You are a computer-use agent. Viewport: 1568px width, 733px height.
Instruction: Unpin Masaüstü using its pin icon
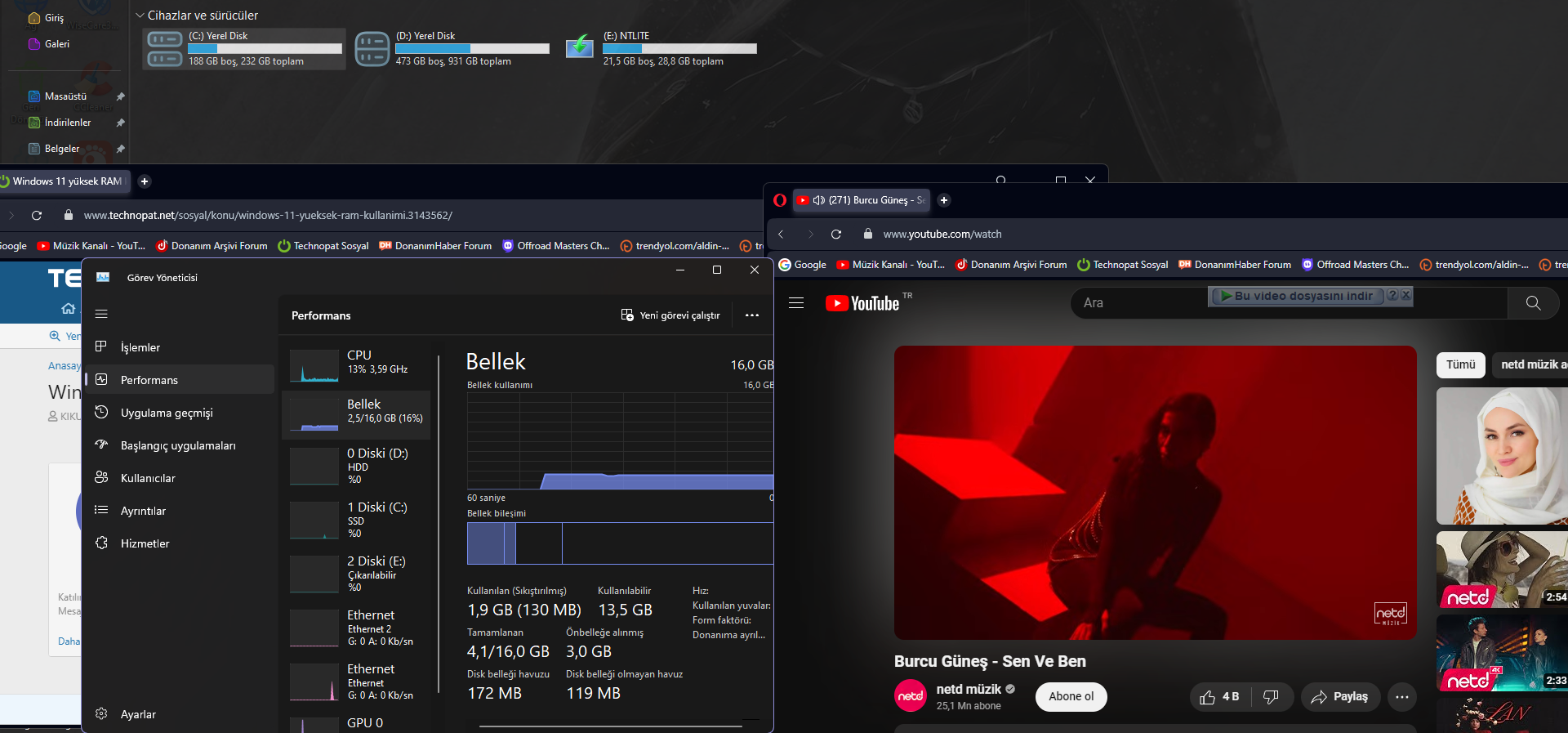point(120,96)
